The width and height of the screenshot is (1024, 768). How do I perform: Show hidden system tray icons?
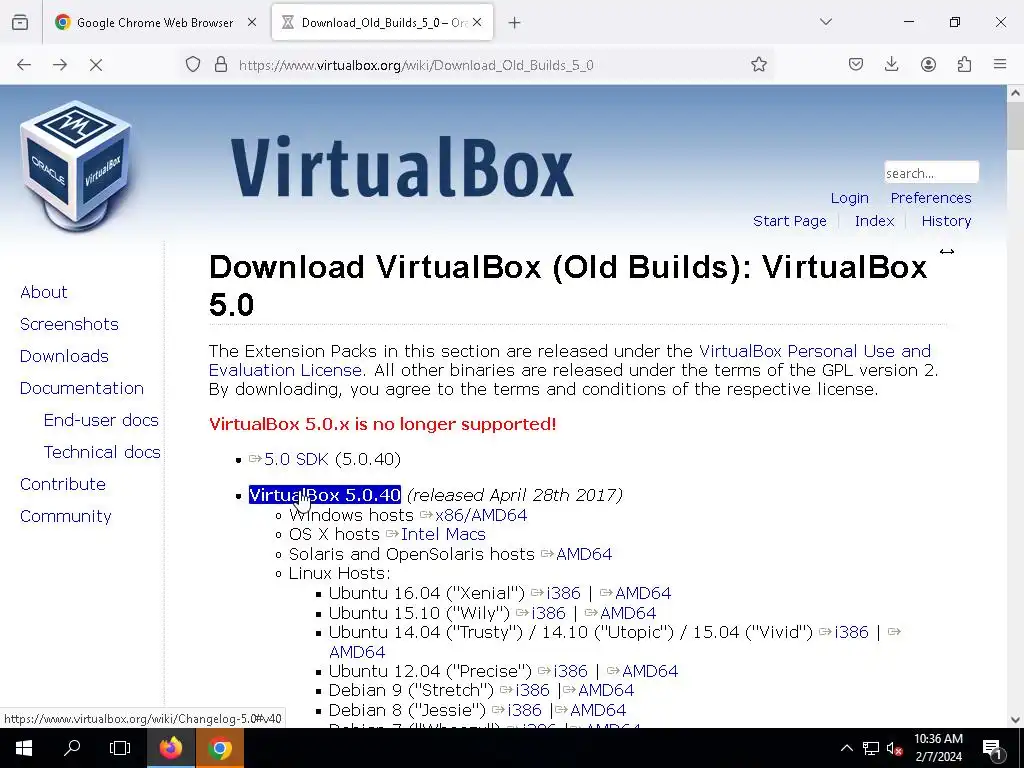pyautogui.click(x=846, y=748)
